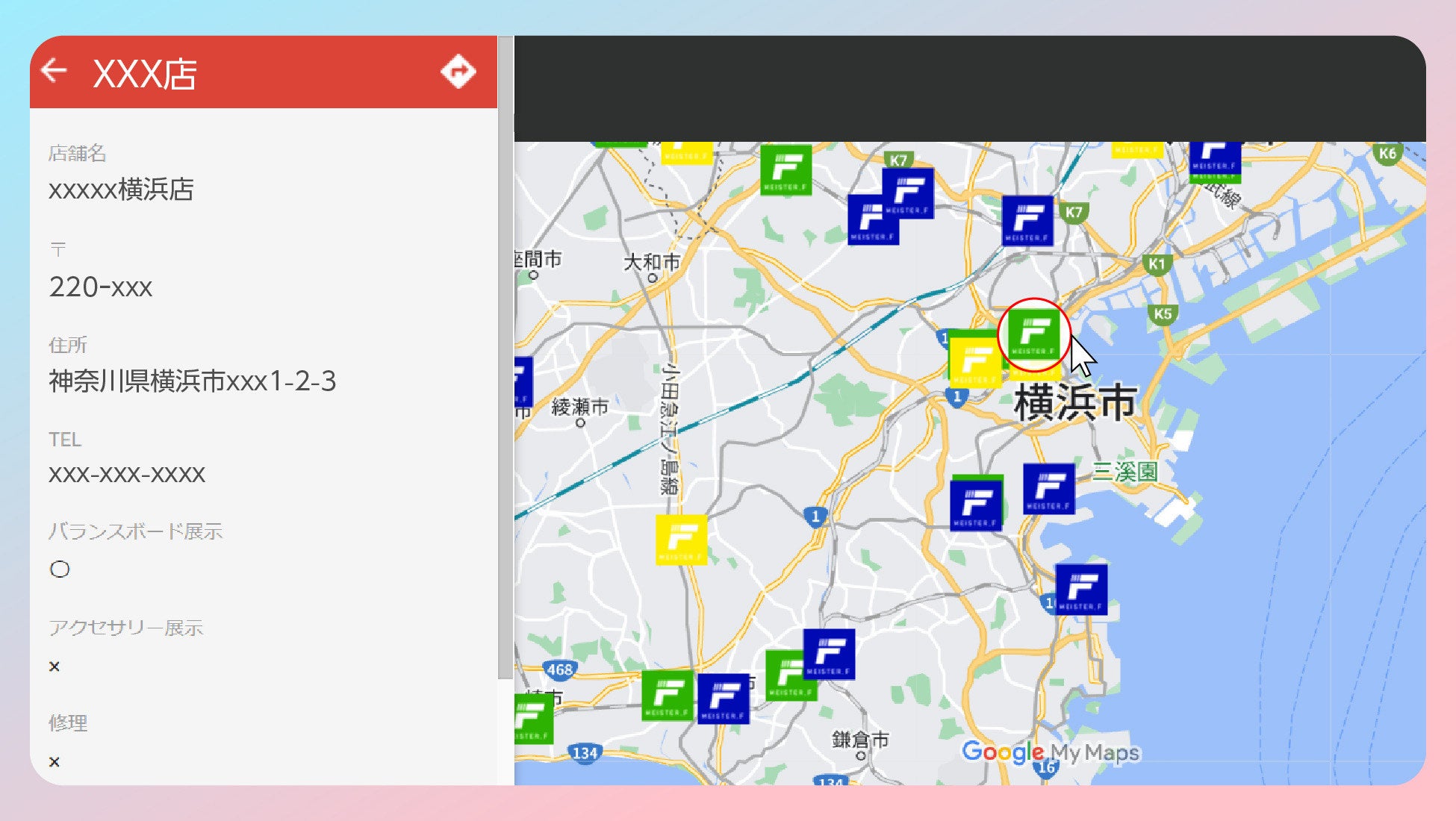Click the lower-right blue marker by coast
This screenshot has width=1456, height=821.
[x=1081, y=589]
